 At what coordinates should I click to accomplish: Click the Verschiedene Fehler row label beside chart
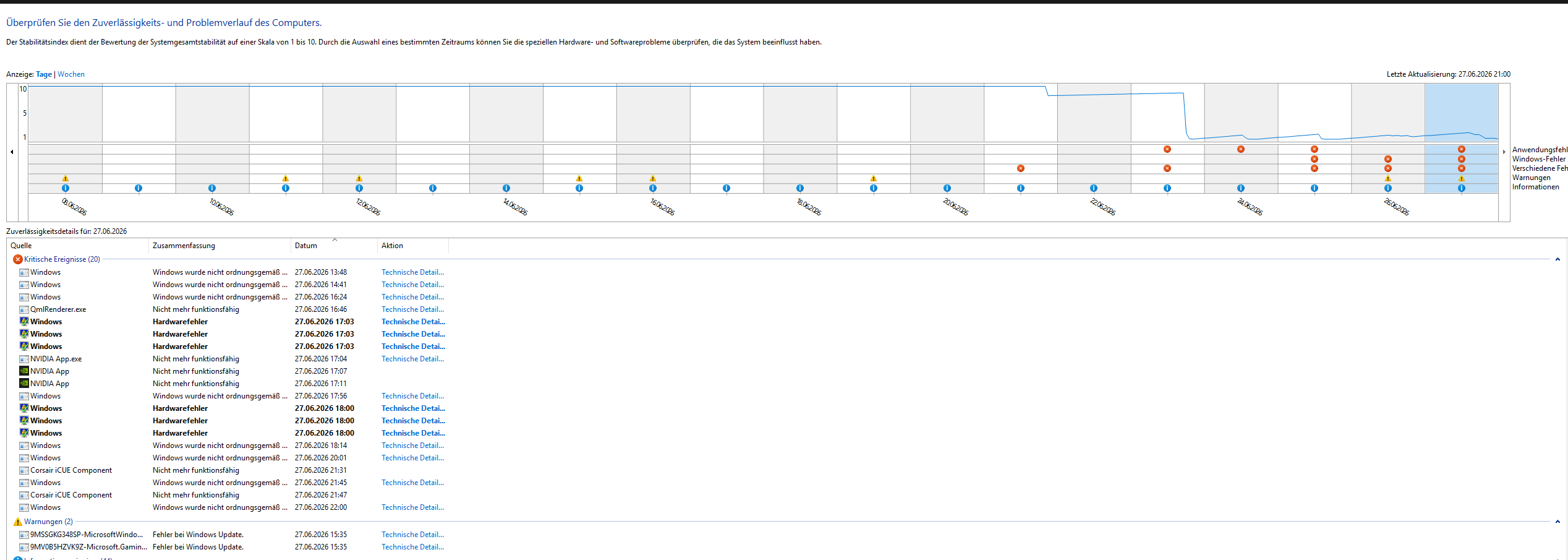click(x=1540, y=168)
